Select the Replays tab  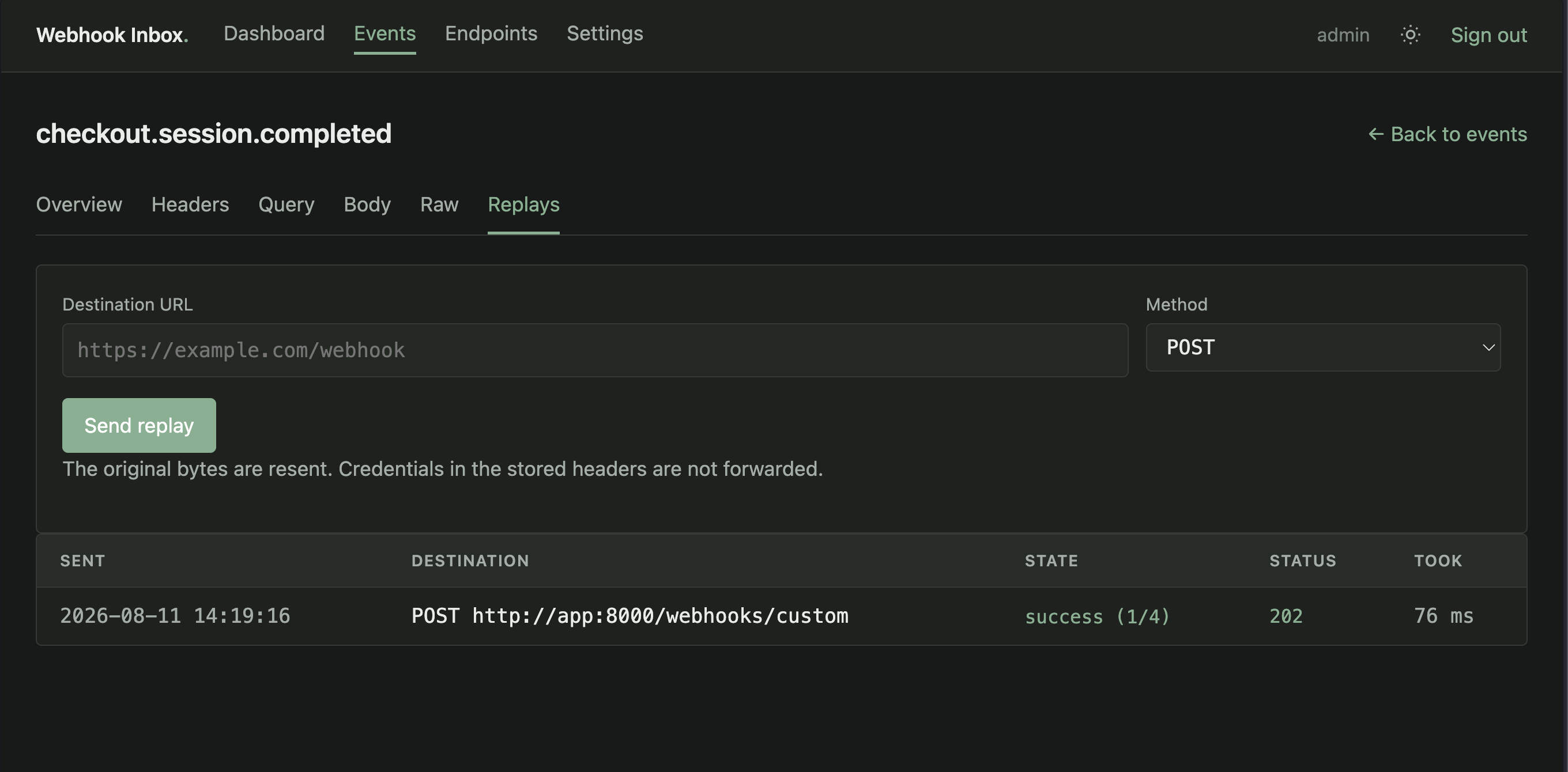pyautogui.click(x=523, y=205)
